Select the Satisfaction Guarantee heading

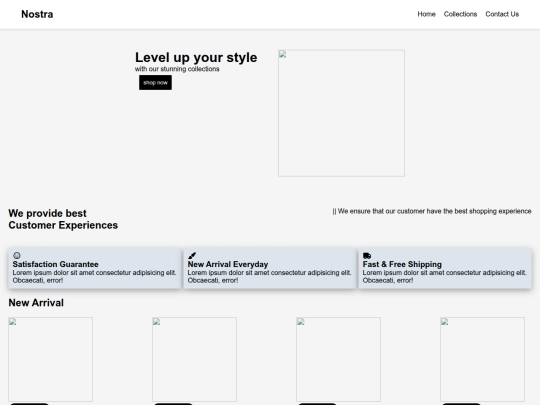[x=55, y=264]
